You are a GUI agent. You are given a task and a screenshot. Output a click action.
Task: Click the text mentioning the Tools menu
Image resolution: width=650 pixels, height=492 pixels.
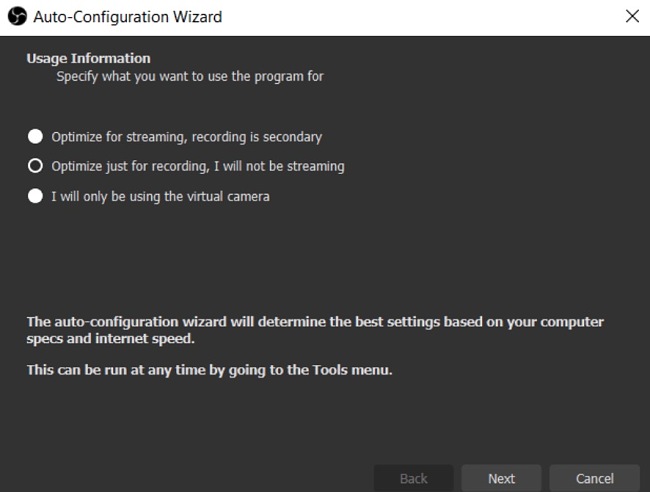(x=209, y=370)
